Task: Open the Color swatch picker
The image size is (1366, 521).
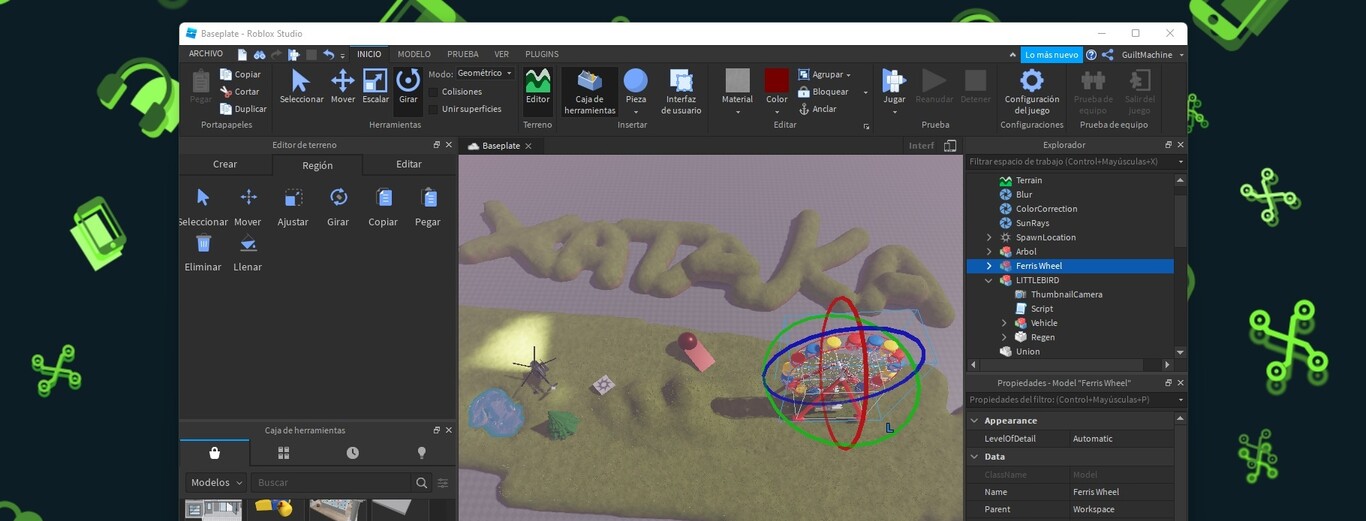Action: click(x=777, y=86)
